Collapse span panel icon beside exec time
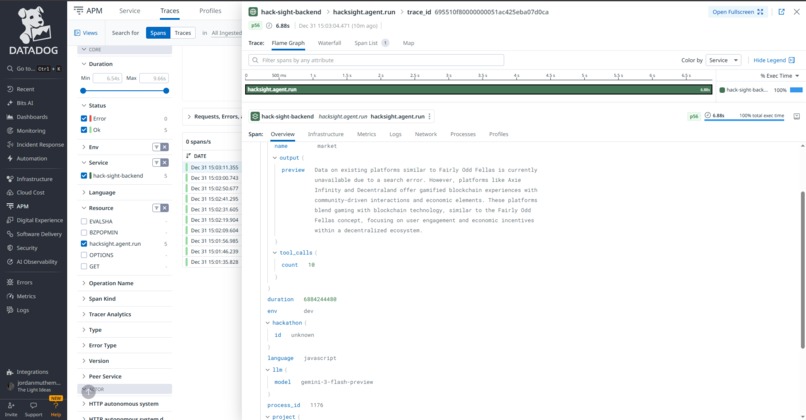This screenshot has height=420, width=806. point(797,116)
